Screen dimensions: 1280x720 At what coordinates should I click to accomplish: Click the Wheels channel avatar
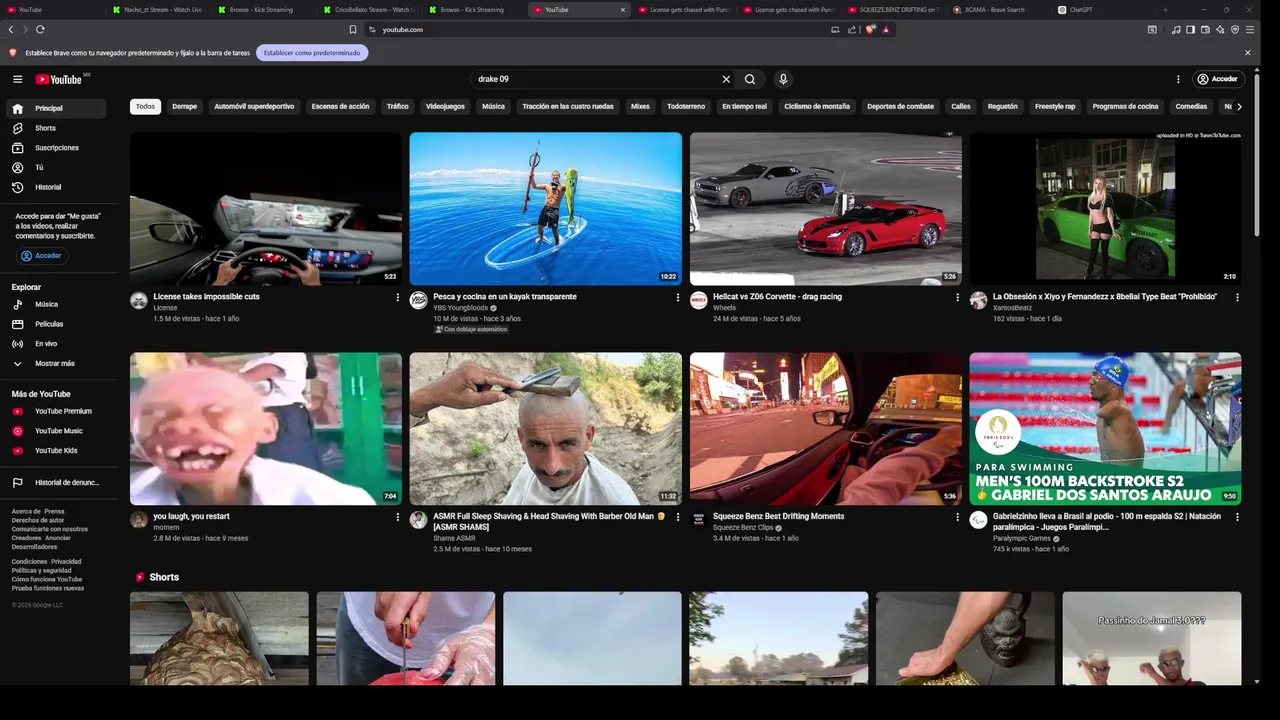[x=699, y=300]
